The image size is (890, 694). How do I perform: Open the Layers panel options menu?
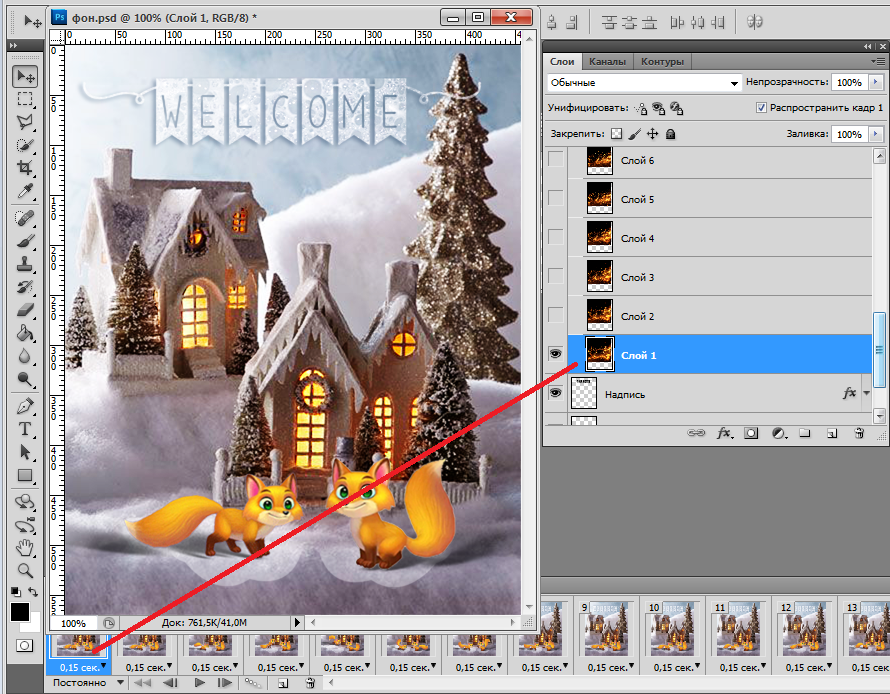879,61
